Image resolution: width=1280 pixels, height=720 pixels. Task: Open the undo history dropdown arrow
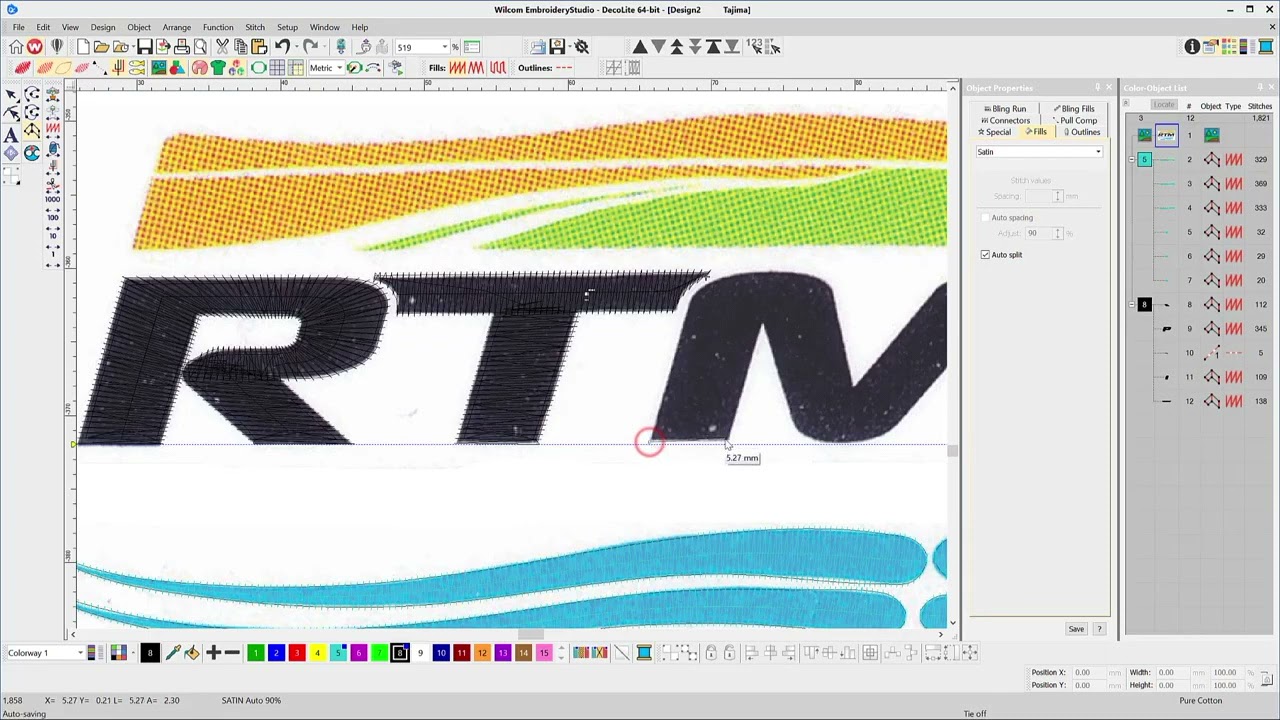tap(296, 47)
